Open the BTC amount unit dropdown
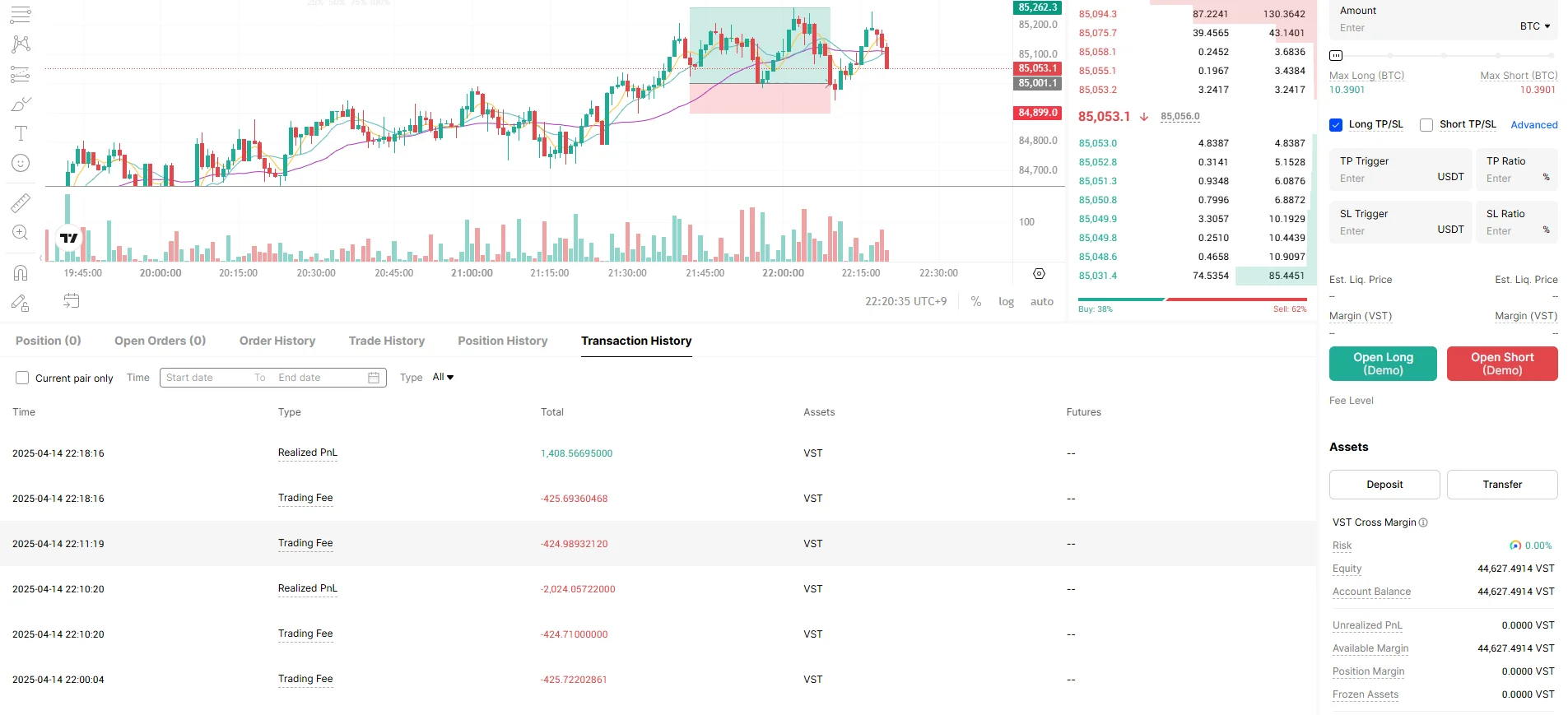 coord(1535,26)
